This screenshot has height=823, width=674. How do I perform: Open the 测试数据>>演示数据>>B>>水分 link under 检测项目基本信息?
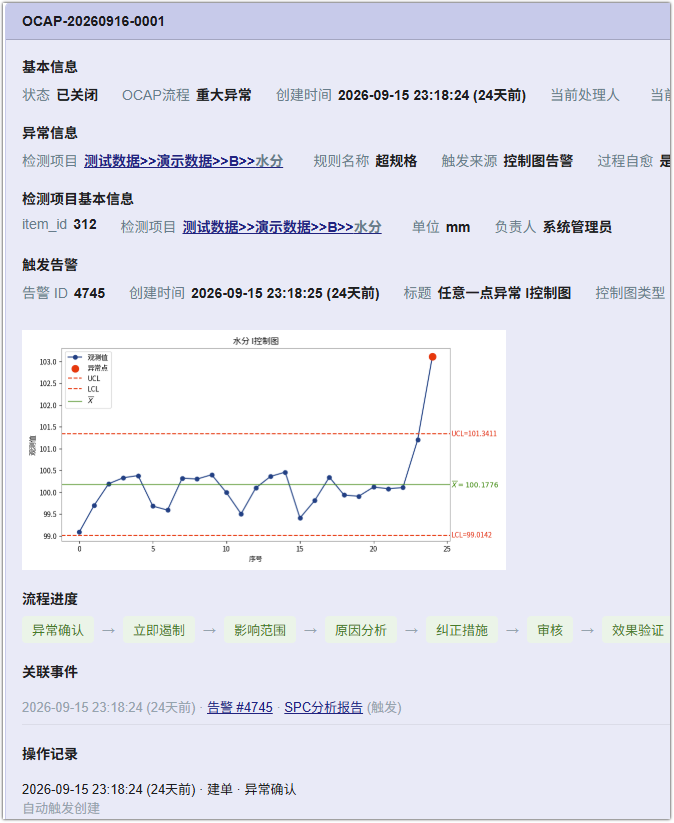282,227
